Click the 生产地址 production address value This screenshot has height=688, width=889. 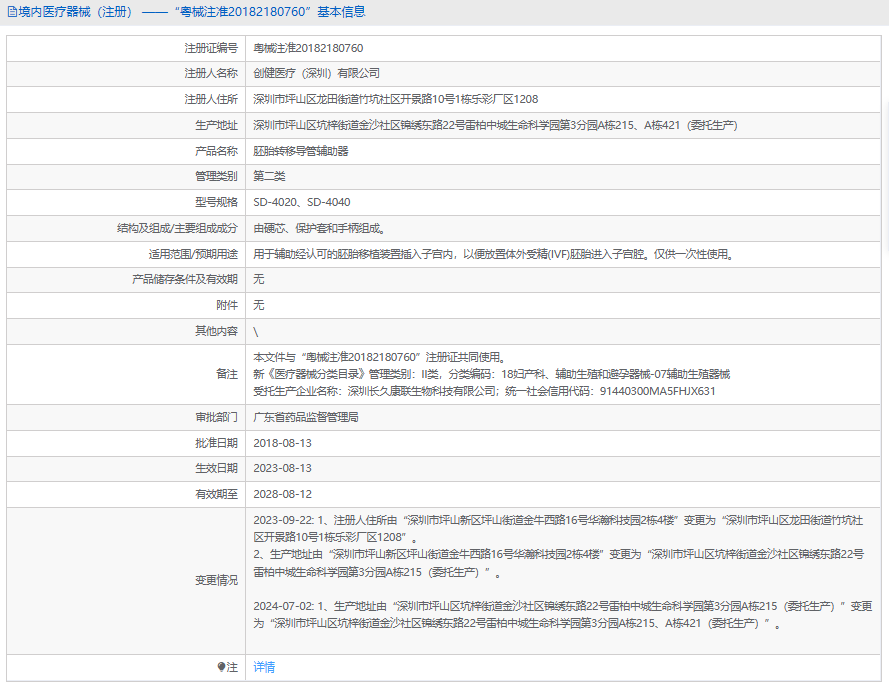(495, 125)
